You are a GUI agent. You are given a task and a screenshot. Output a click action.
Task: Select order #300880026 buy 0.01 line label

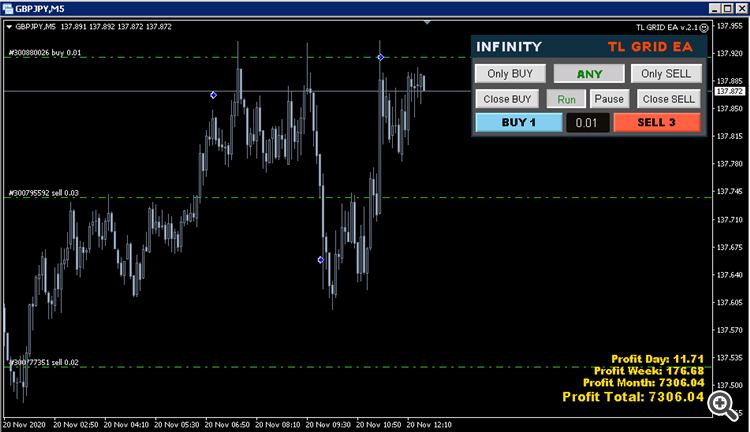(x=45, y=53)
